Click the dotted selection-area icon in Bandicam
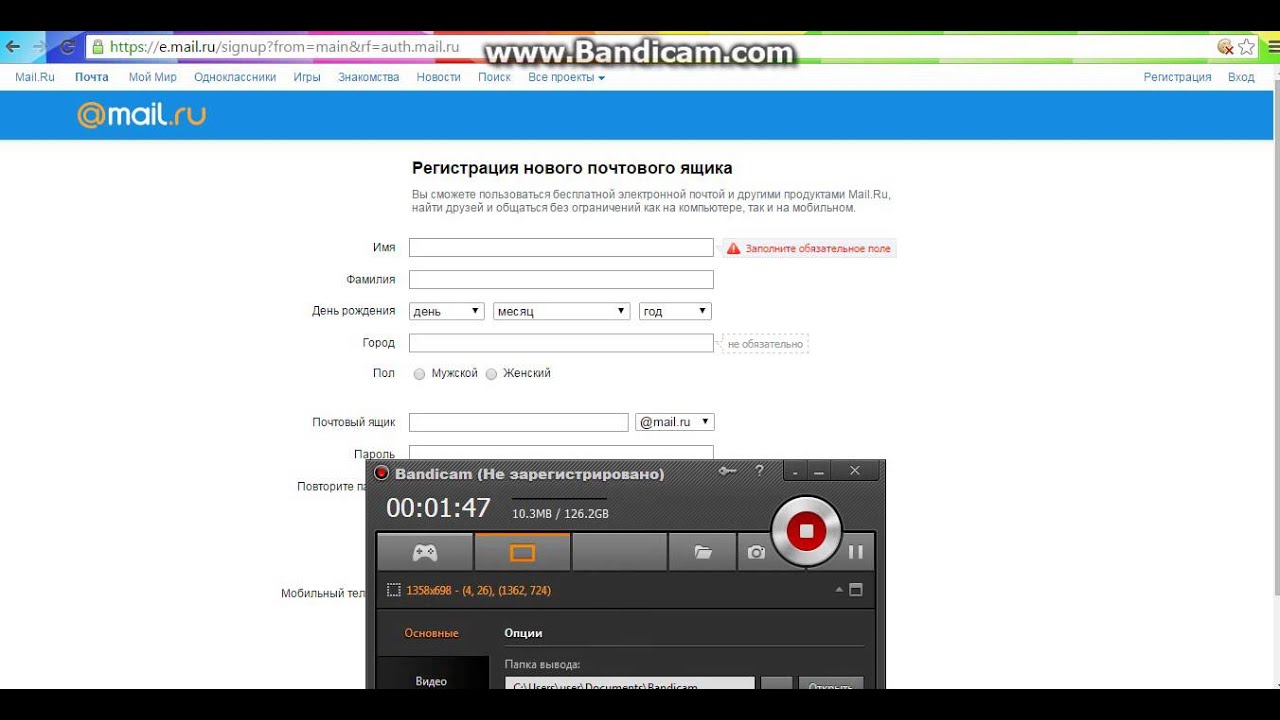The height and width of the screenshot is (720, 1280). [x=394, y=591]
